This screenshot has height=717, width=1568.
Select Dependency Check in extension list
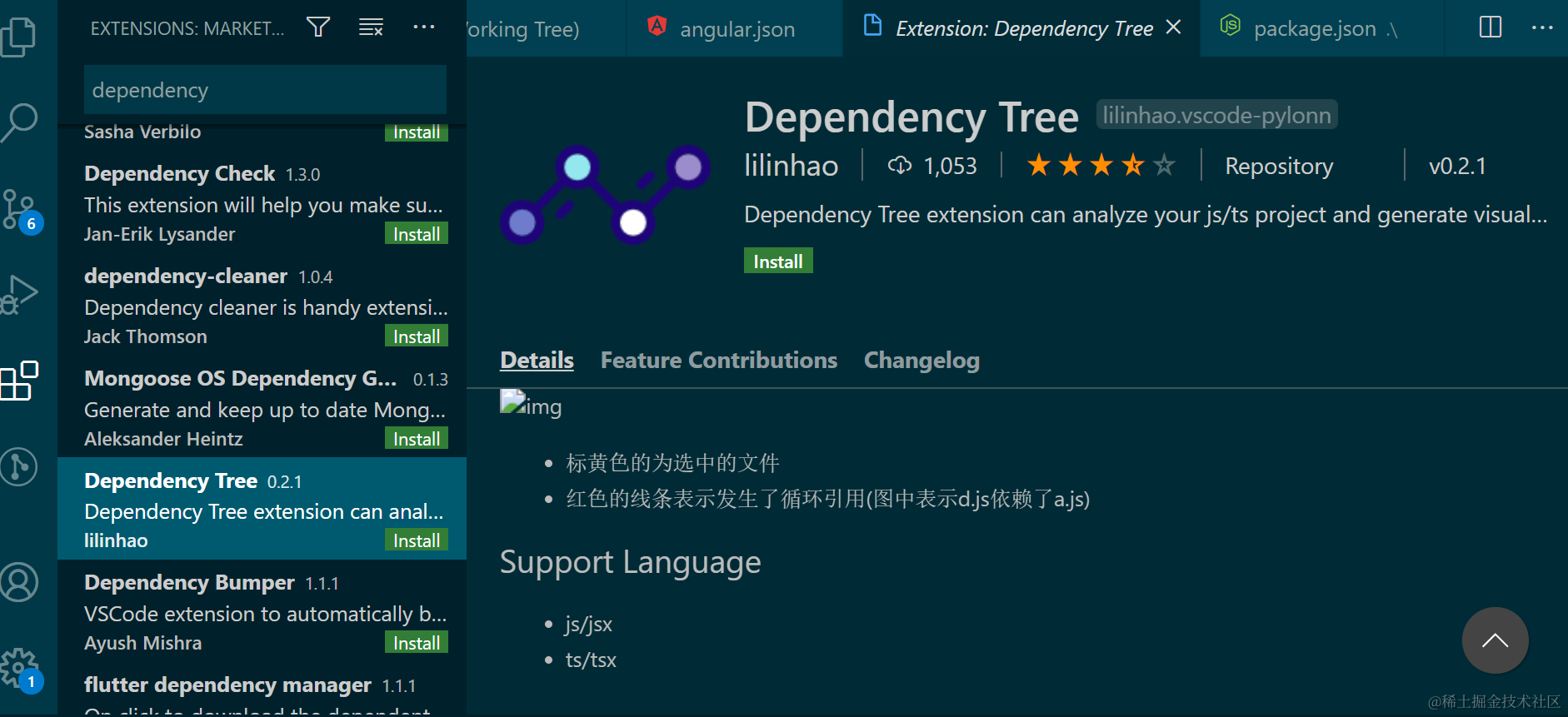[x=262, y=203]
